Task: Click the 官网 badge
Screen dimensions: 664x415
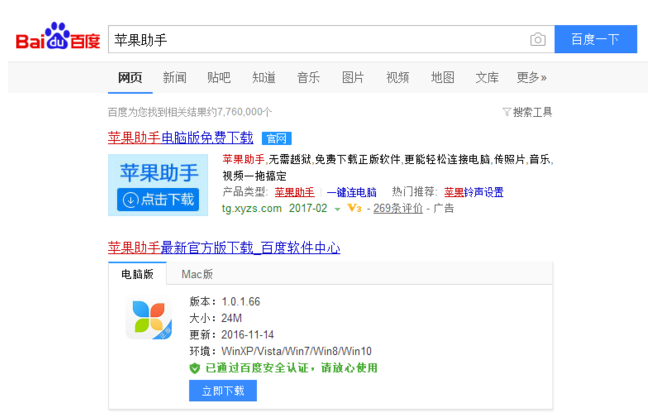Action: tap(277, 138)
